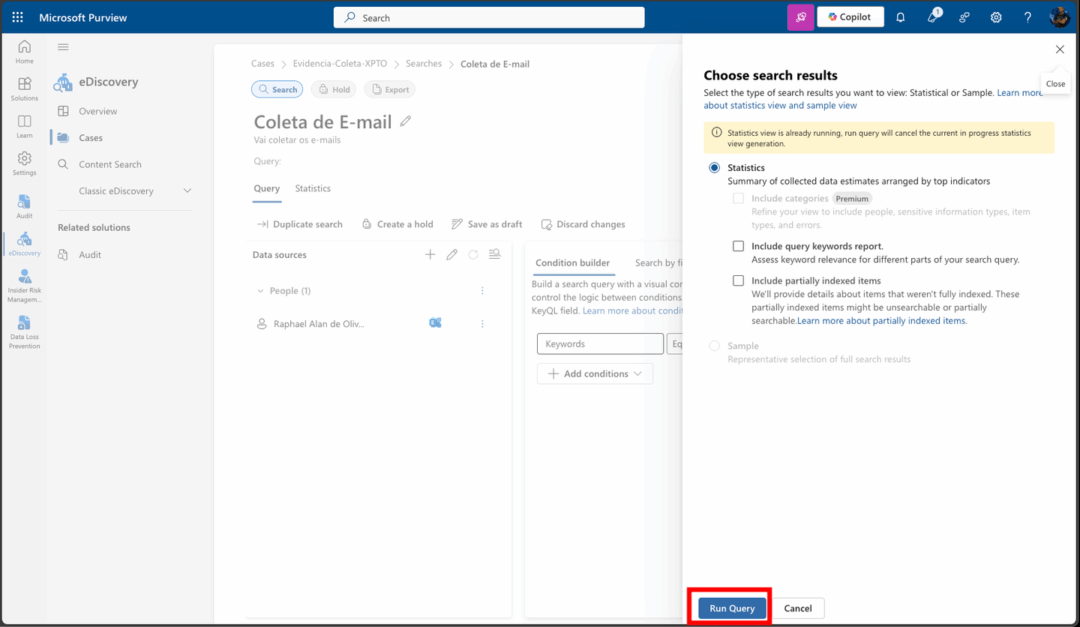Collapse the People (1) group
The height and width of the screenshot is (627, 1080).
[x=260, y=291]
